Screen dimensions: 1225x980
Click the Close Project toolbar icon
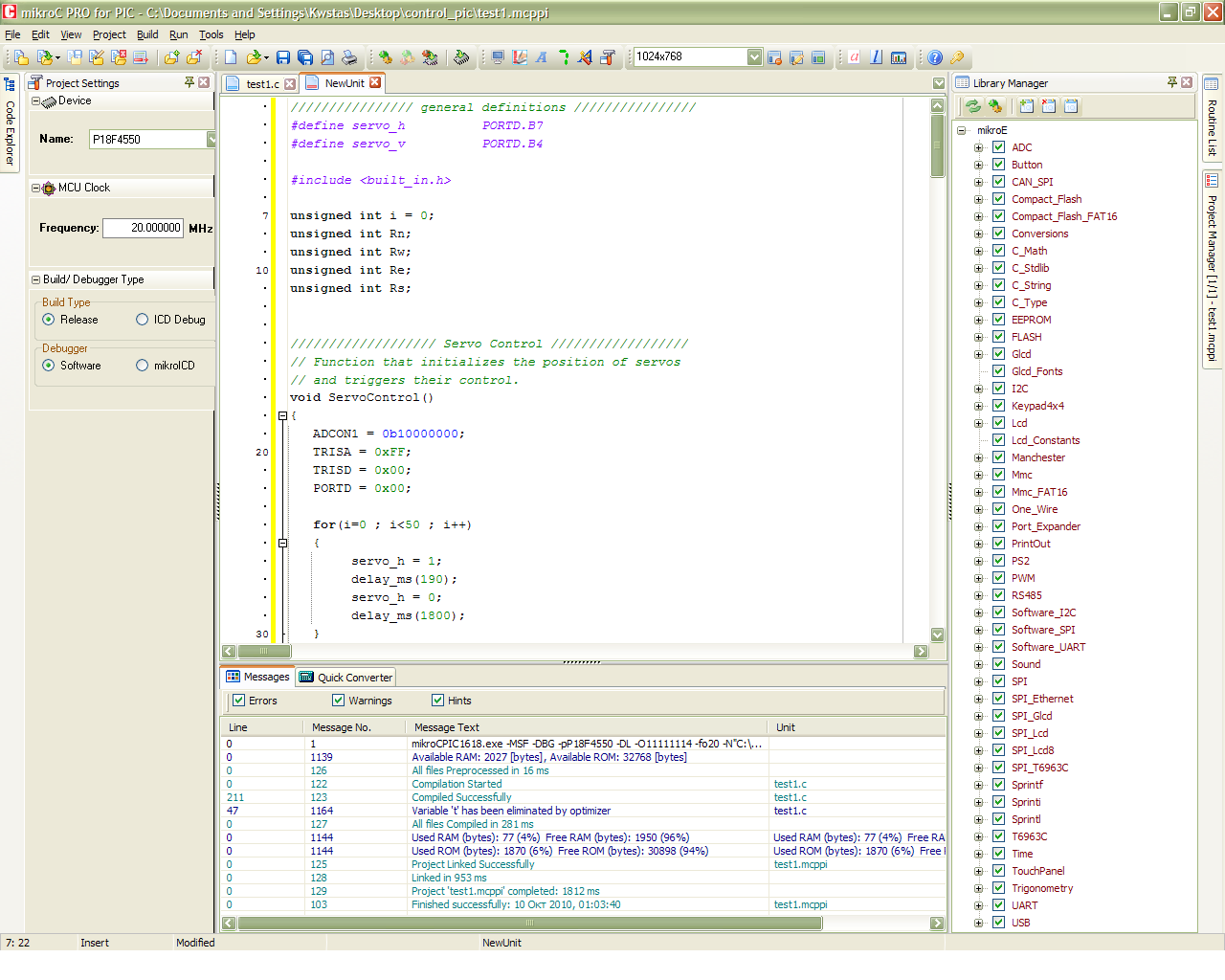(x=119, y=57)
